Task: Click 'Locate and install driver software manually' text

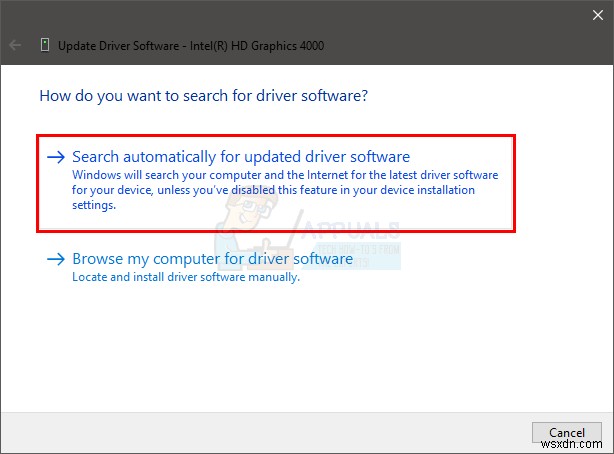Action: point(186,277)
